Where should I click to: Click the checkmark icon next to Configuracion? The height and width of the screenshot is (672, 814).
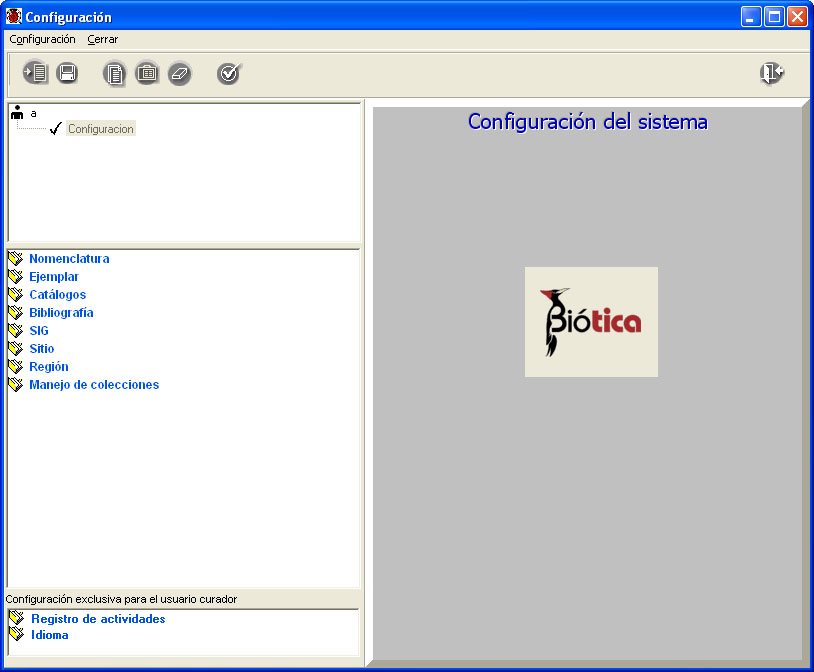pyautogui.click(x=56, y=128)
